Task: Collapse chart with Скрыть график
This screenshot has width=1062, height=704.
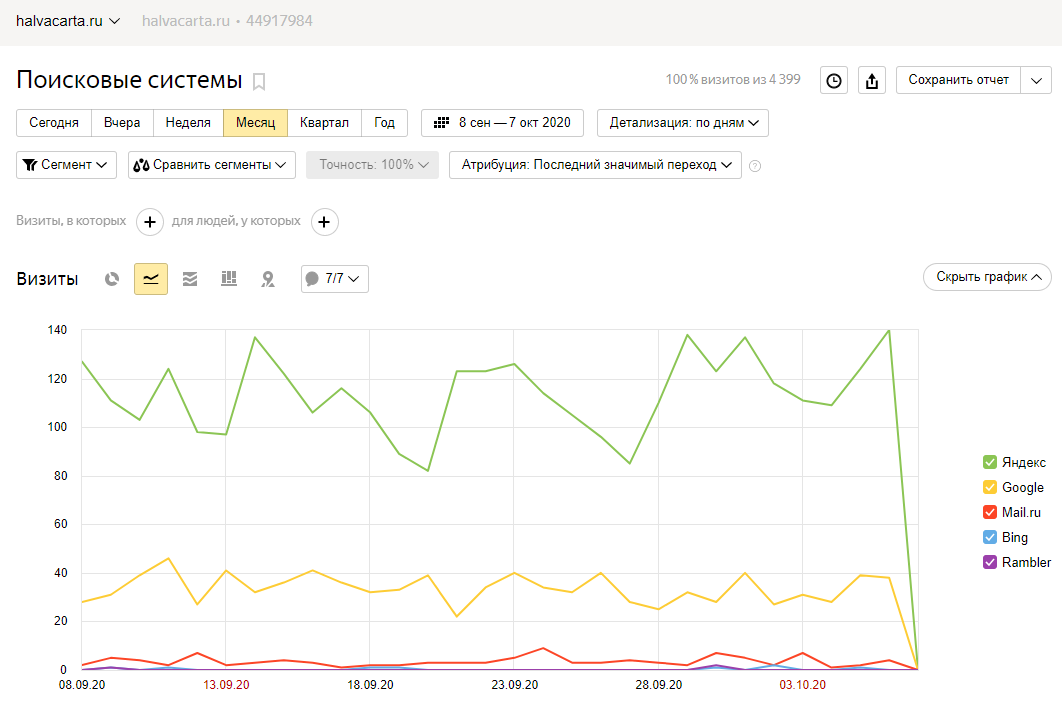Action: (x=987, y=277)
